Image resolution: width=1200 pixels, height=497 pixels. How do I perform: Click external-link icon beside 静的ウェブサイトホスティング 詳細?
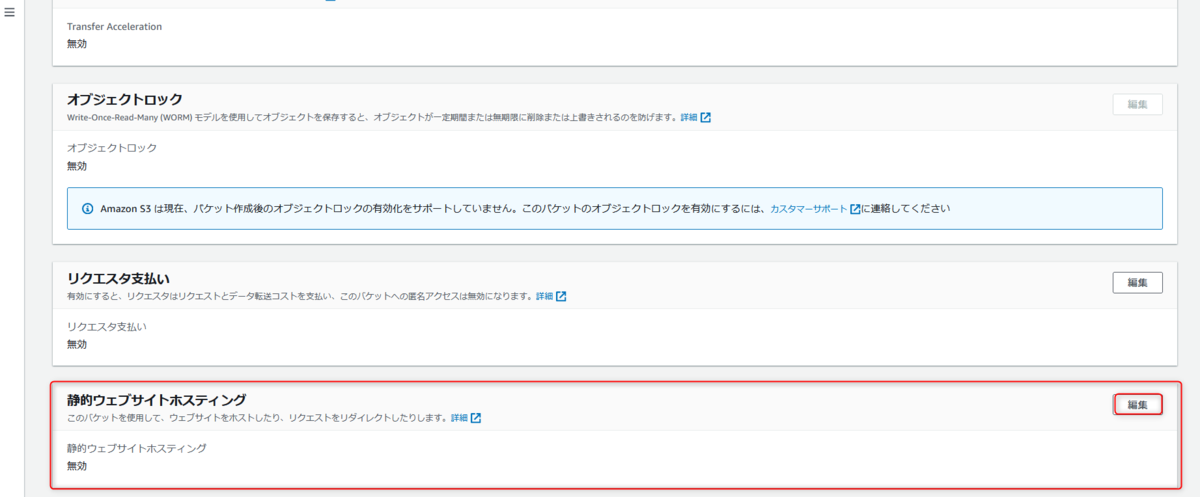tap(476, 418)
